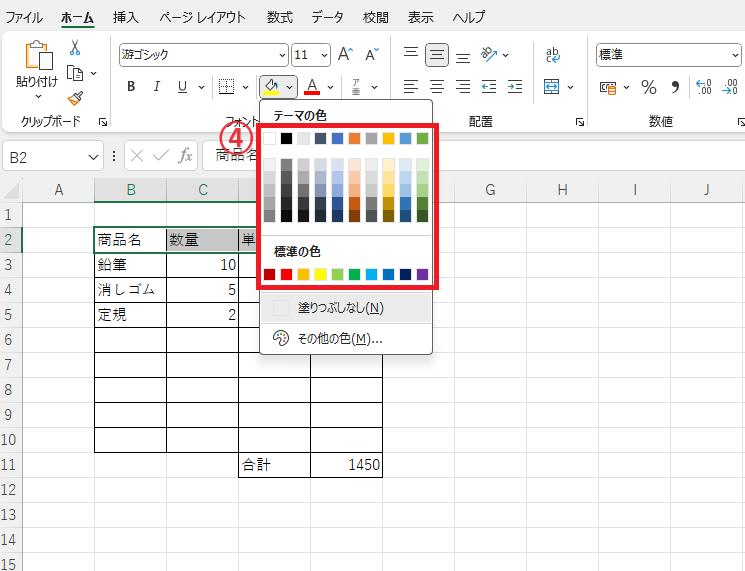Open the font name dropdown 游ゴシック

click(x=282, y=55)
